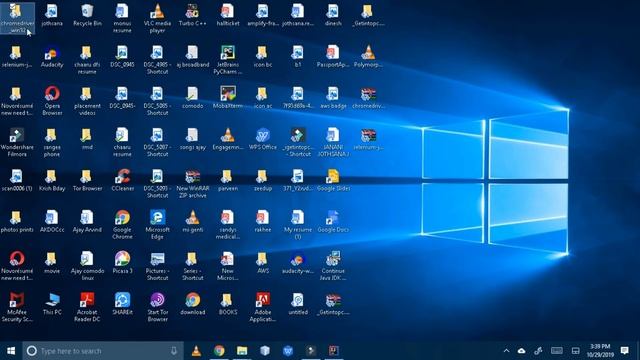
Task: Select the Series - Shortcut folder icon
Action: (x=192, y=266)
